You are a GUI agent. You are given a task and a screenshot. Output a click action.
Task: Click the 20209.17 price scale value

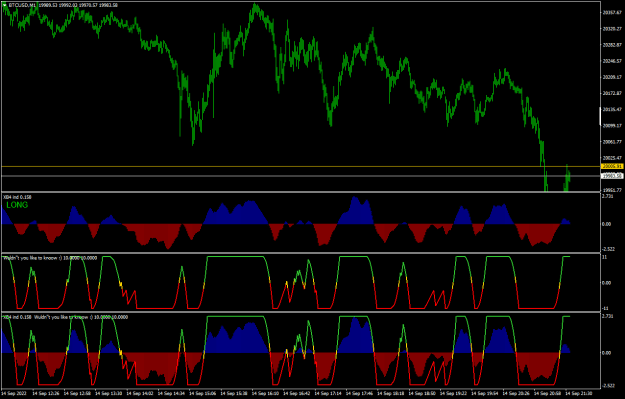tap(612, 77)
